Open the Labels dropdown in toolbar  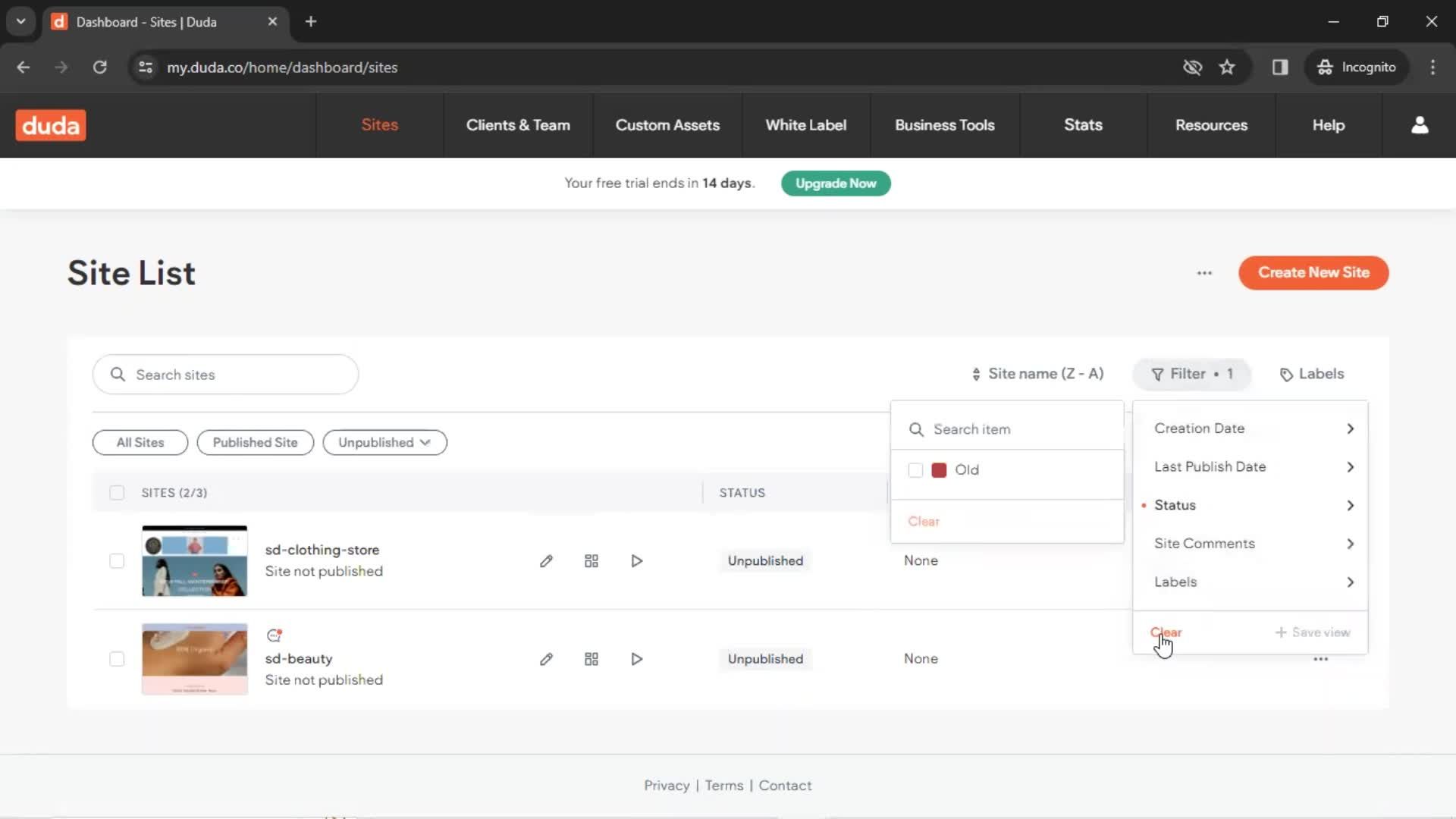click(1311, 374)
